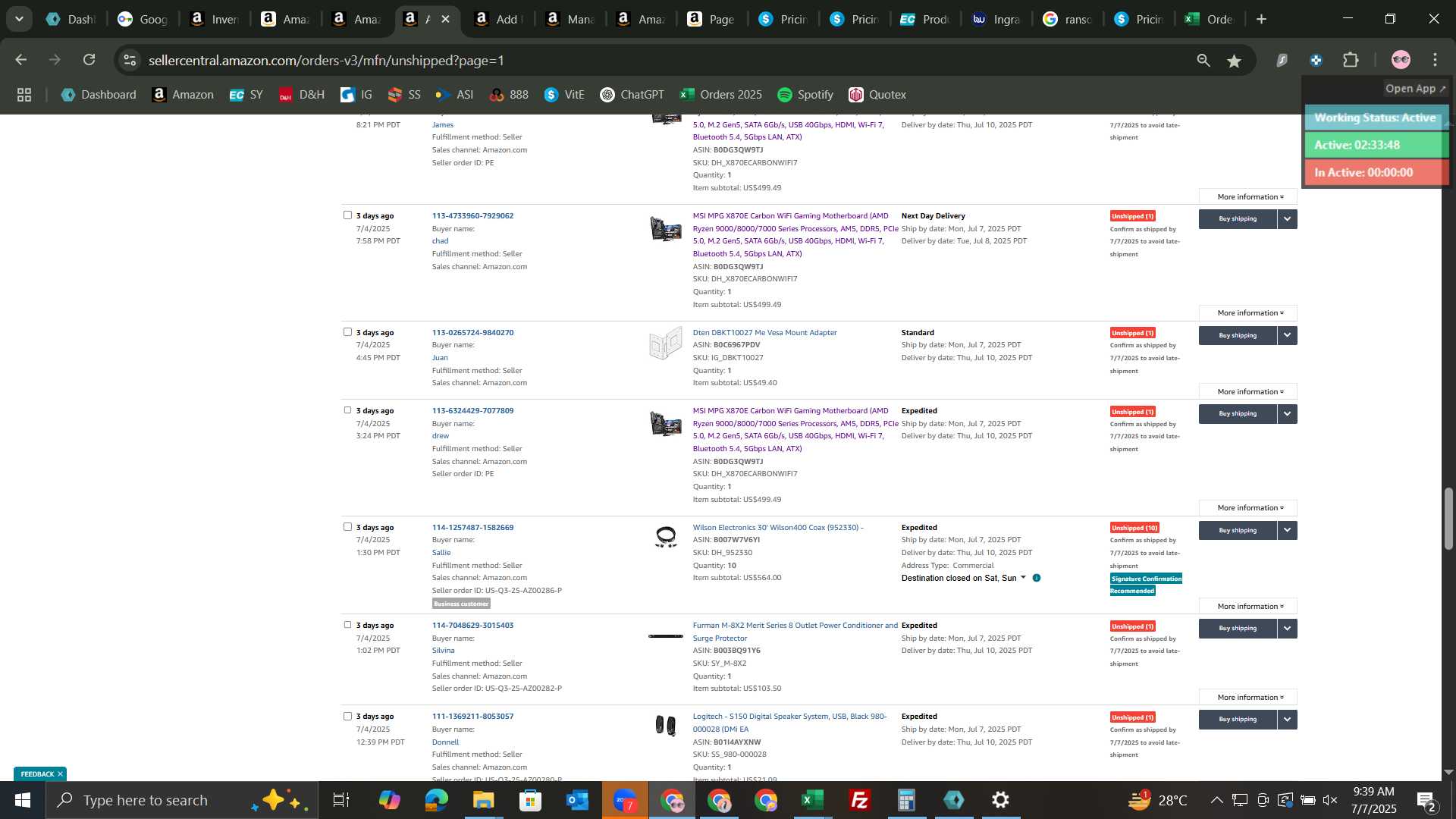Expand More information for Furman order
The width and height of the screenshot is (1456, 819).
[x=1248, y=698]
